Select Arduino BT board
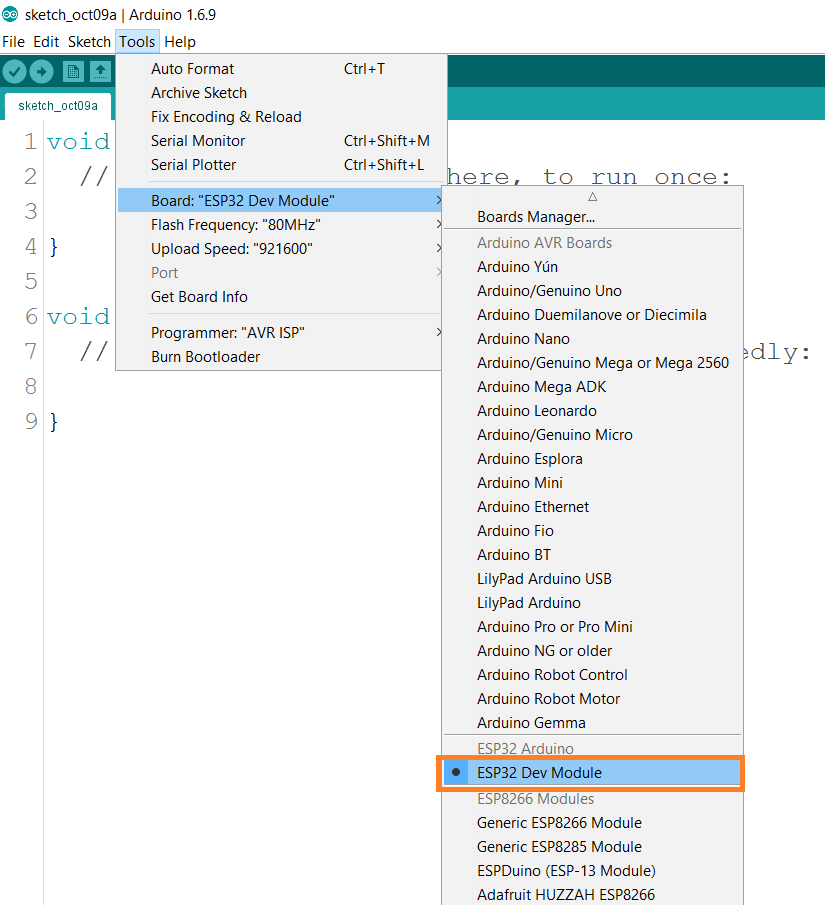The width and height of the screenshot is (827, 905). (593, 555)
